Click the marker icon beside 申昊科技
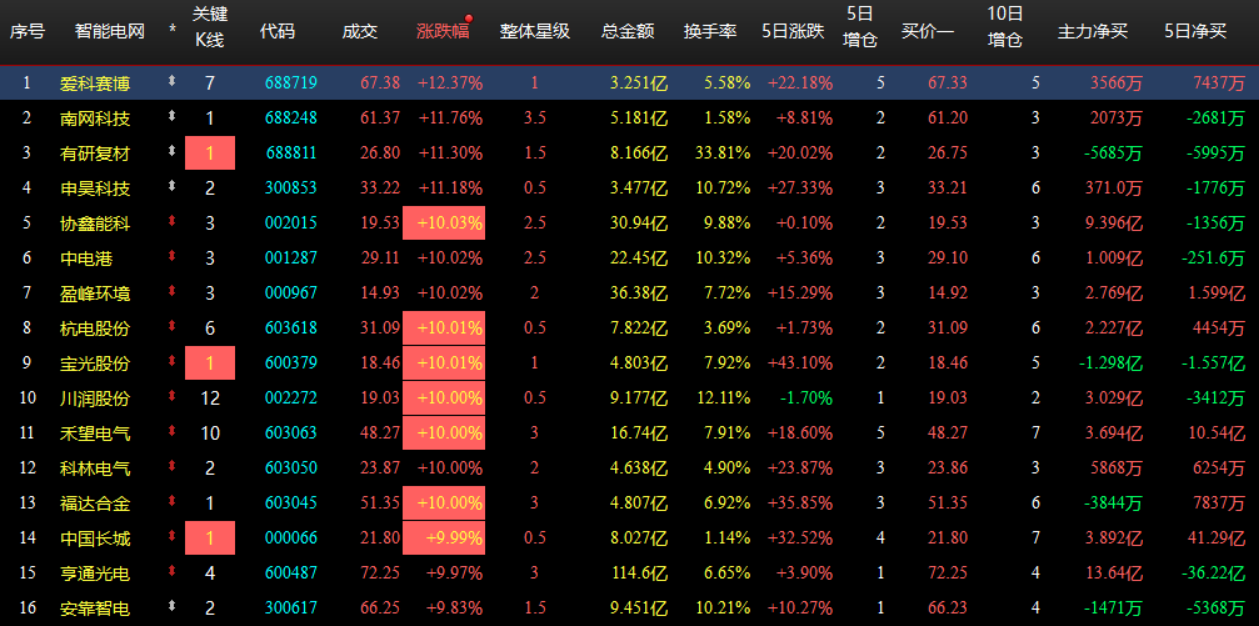 (x=172, y=187)
